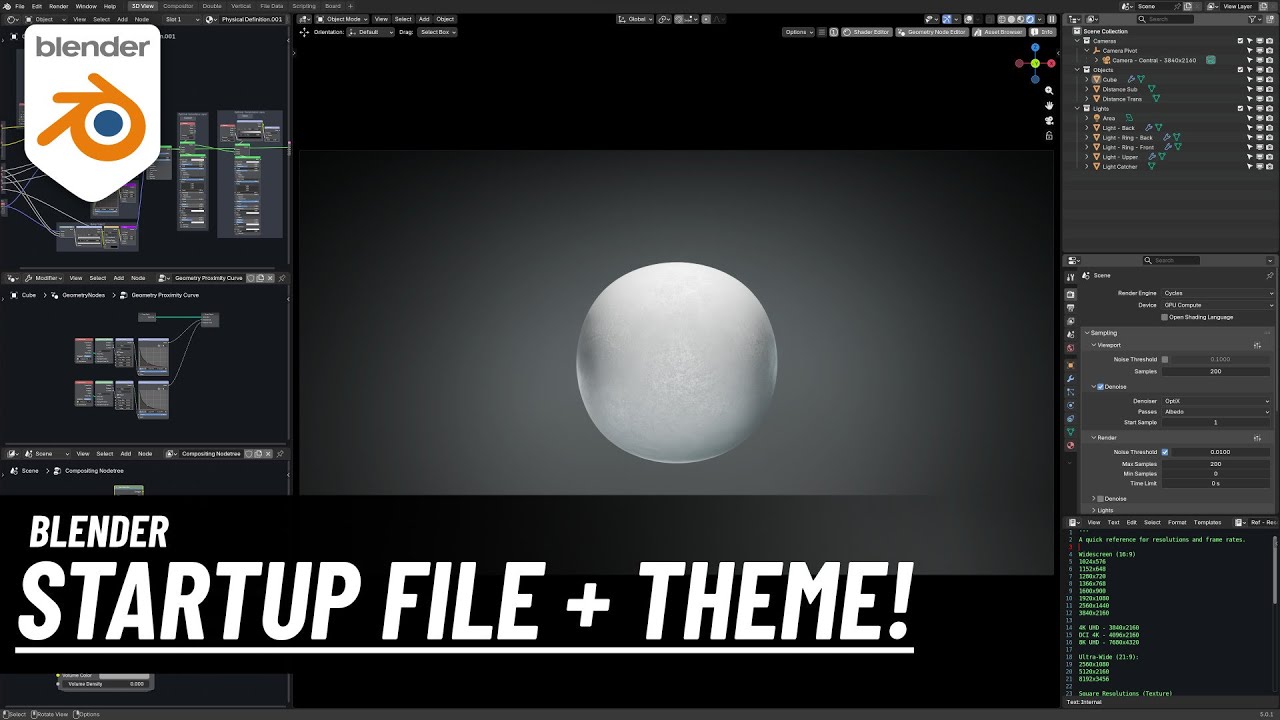1280x720 pixels.
Task: Open Object Mode dropdown in viewport header
Action: 343,19
